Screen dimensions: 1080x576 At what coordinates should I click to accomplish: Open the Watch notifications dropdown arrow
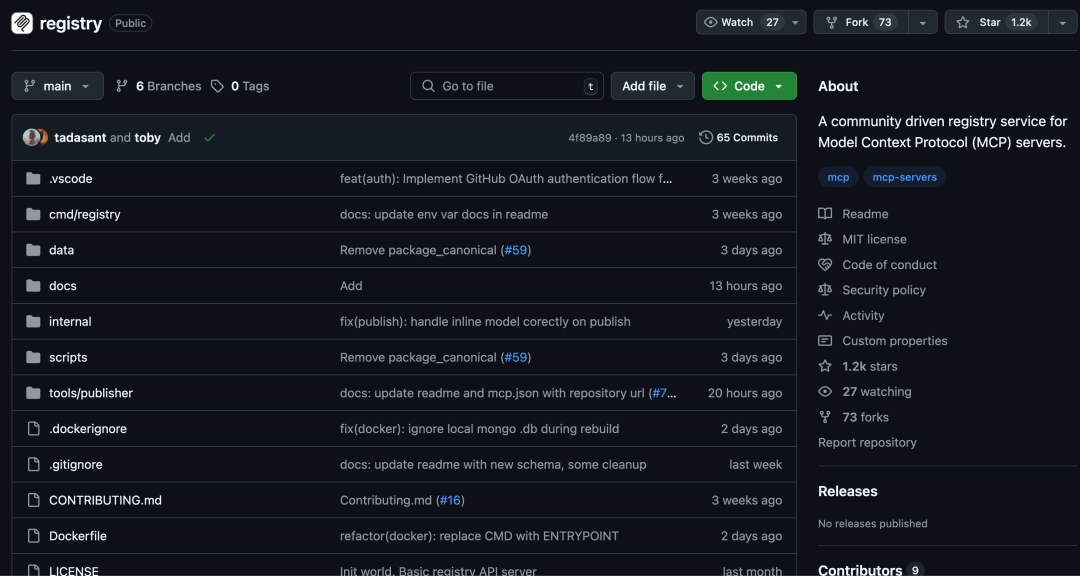(795, 23)
